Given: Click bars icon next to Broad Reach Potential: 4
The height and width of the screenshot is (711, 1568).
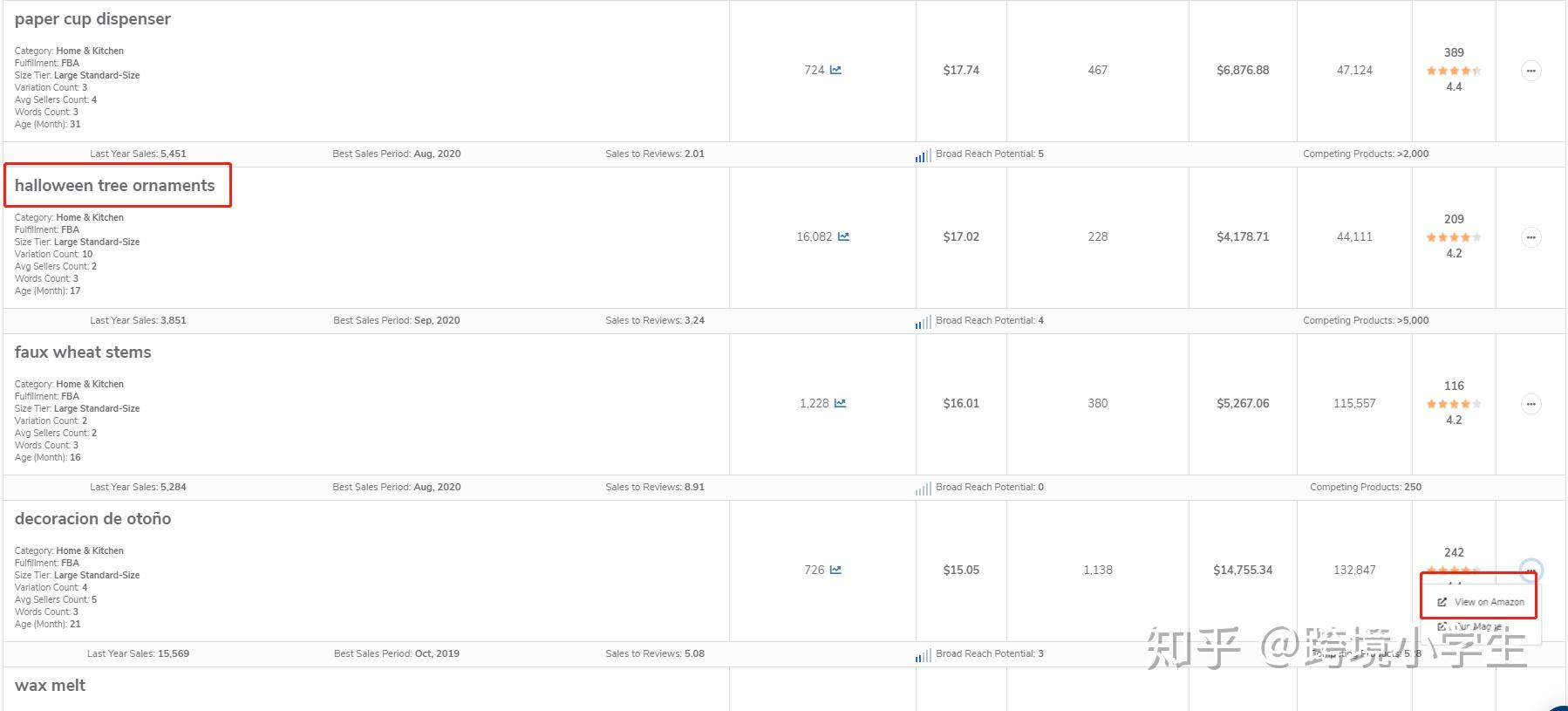Looking at the screenshot, I should tap(923, 321).
